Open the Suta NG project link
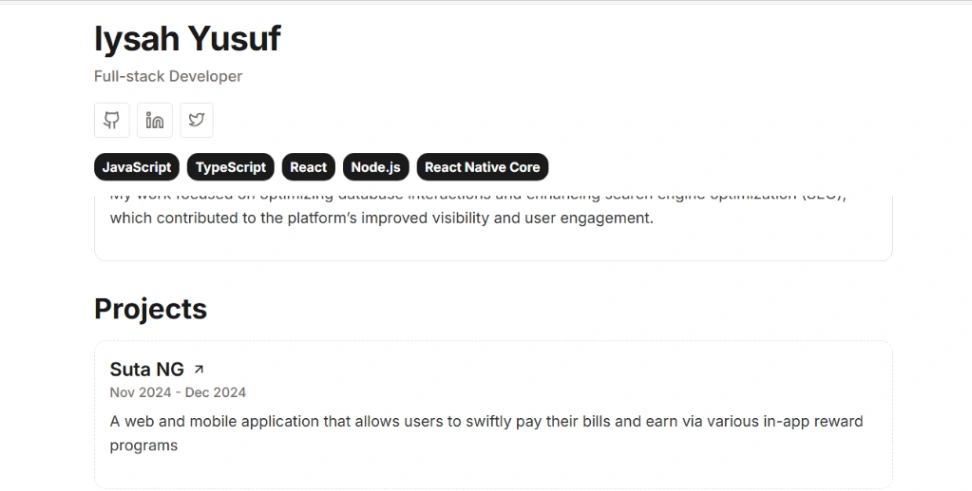Screen dimensions: 972x491 click(x=147, y=369)
